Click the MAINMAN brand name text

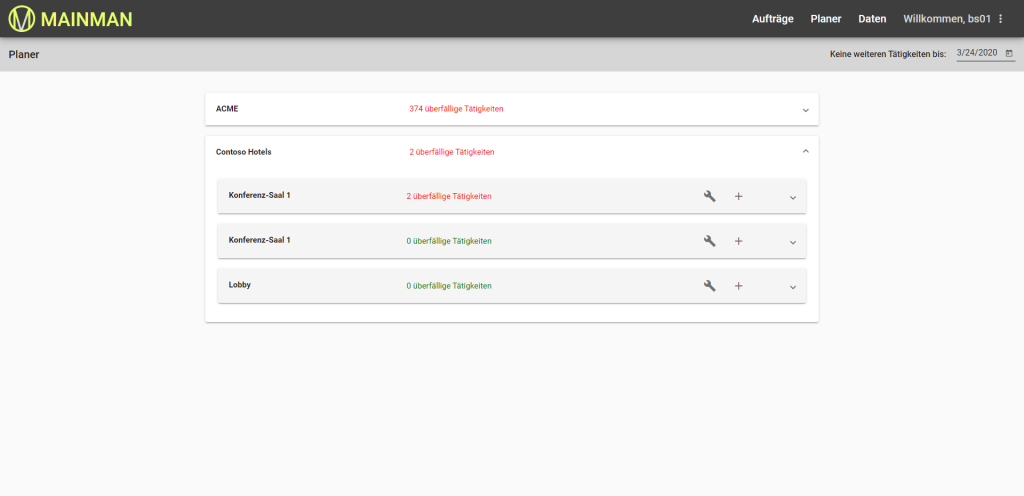tap(86, 19)
